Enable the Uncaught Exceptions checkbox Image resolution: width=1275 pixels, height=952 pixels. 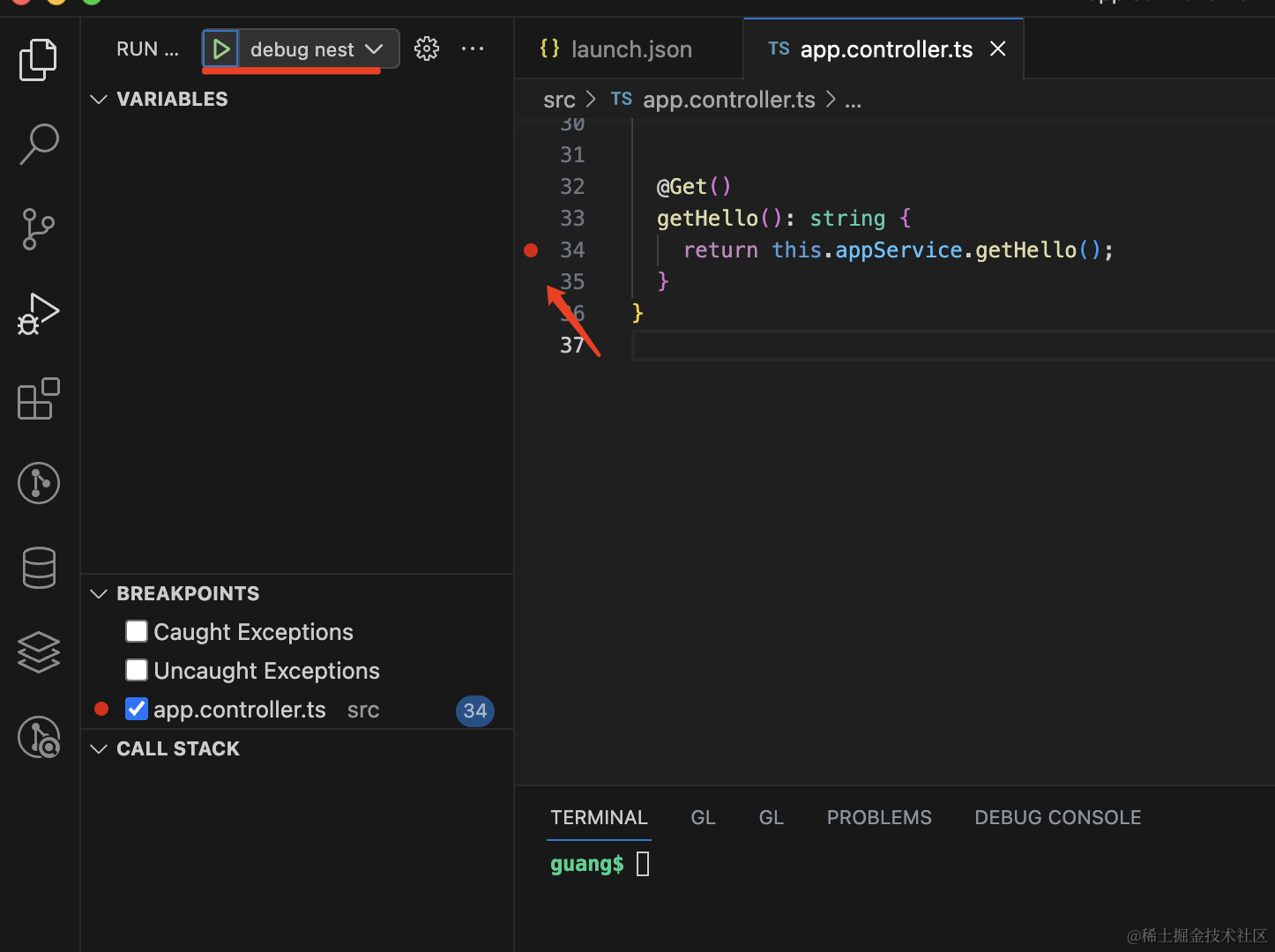[137, 671]
